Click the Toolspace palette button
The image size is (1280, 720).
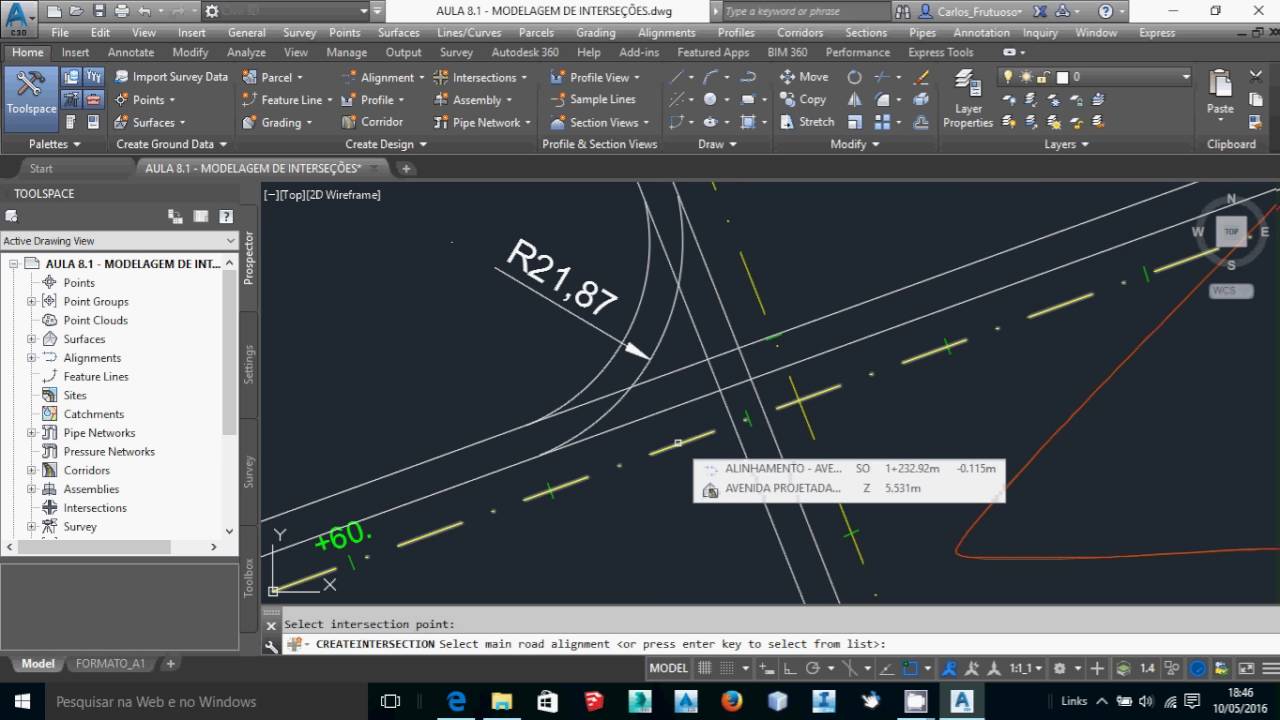[x=31, y=98]
